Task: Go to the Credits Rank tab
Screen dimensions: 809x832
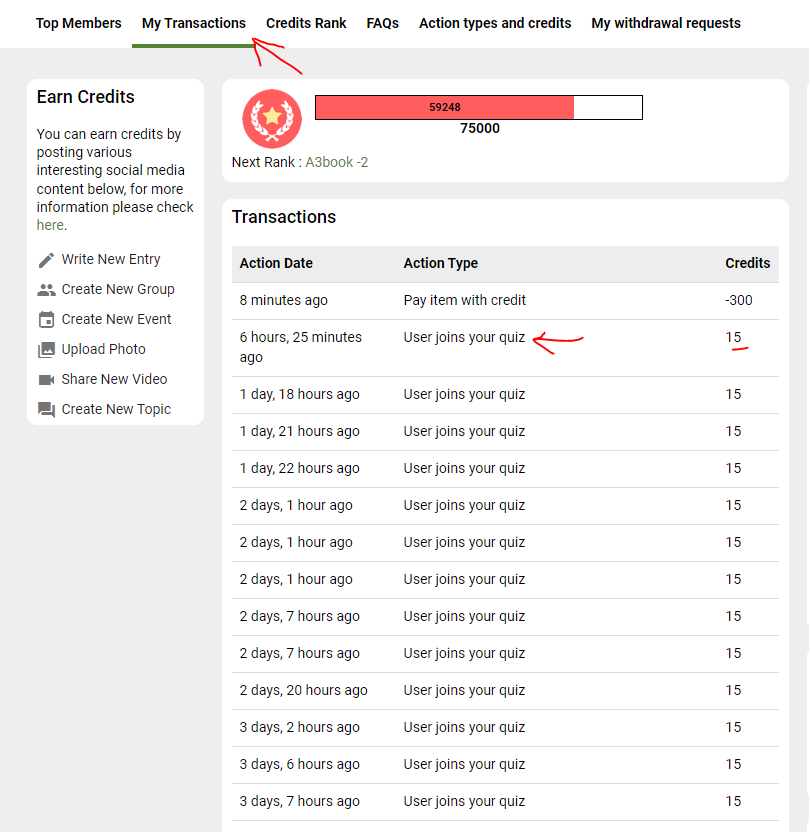Action: pyautogui.click(x=306, y=23)
